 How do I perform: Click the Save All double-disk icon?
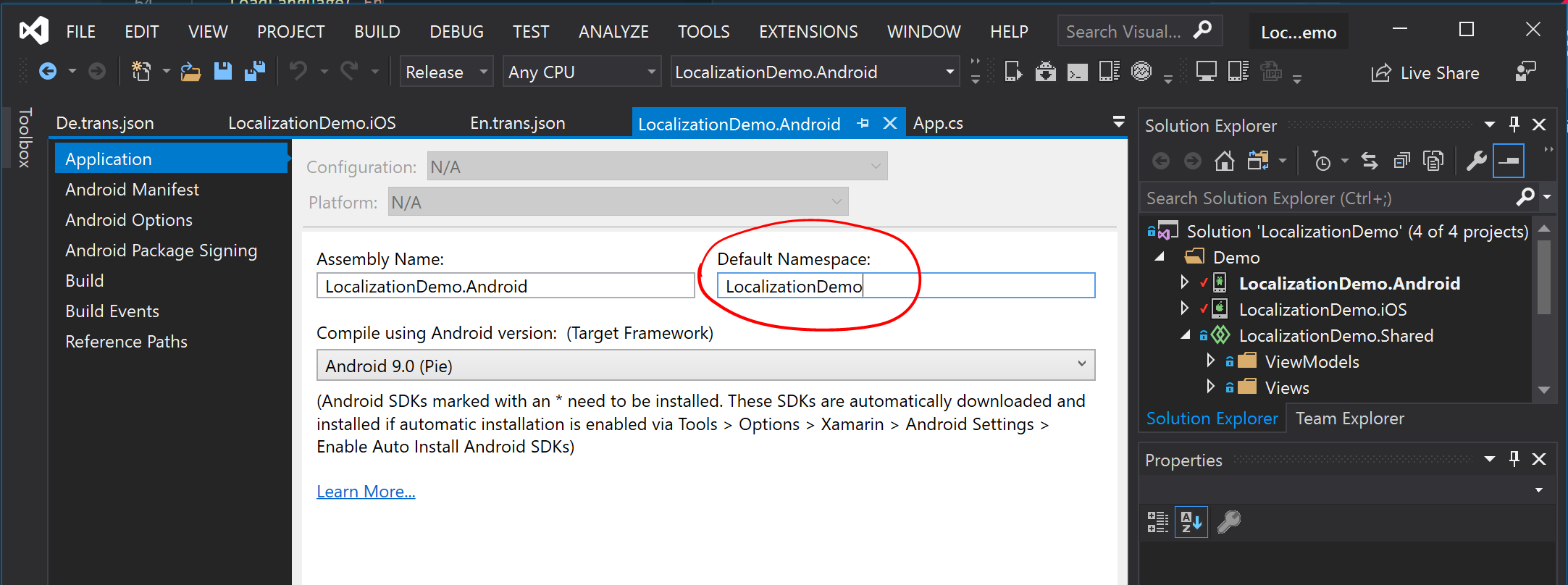click(x=255, y=71)
